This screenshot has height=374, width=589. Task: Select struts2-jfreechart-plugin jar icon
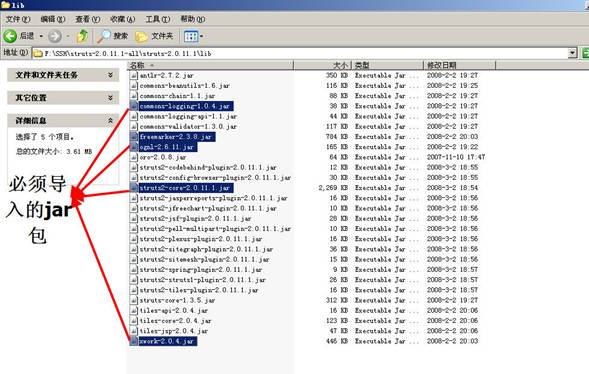point(134,208)
